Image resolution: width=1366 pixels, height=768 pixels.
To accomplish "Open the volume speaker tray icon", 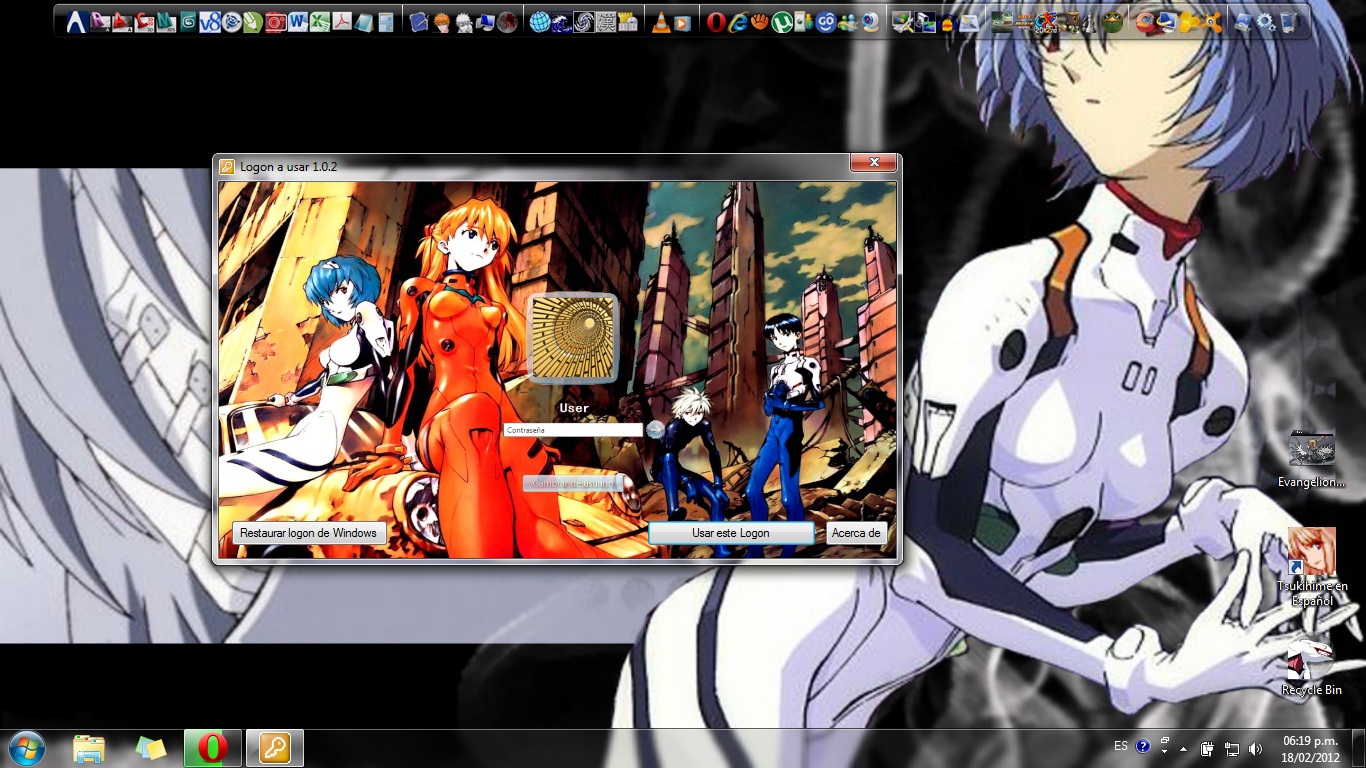I will click(x=1255, y=748).
